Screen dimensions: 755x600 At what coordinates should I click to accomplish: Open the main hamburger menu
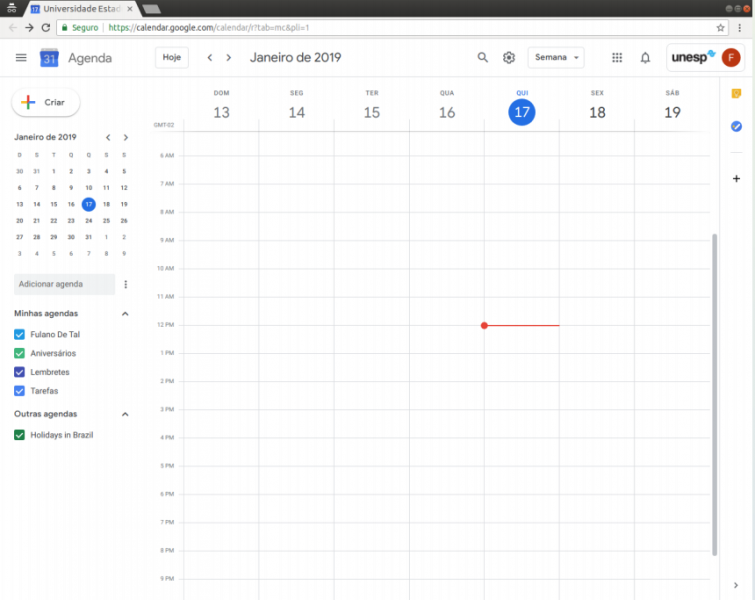(x=21, y=58)
